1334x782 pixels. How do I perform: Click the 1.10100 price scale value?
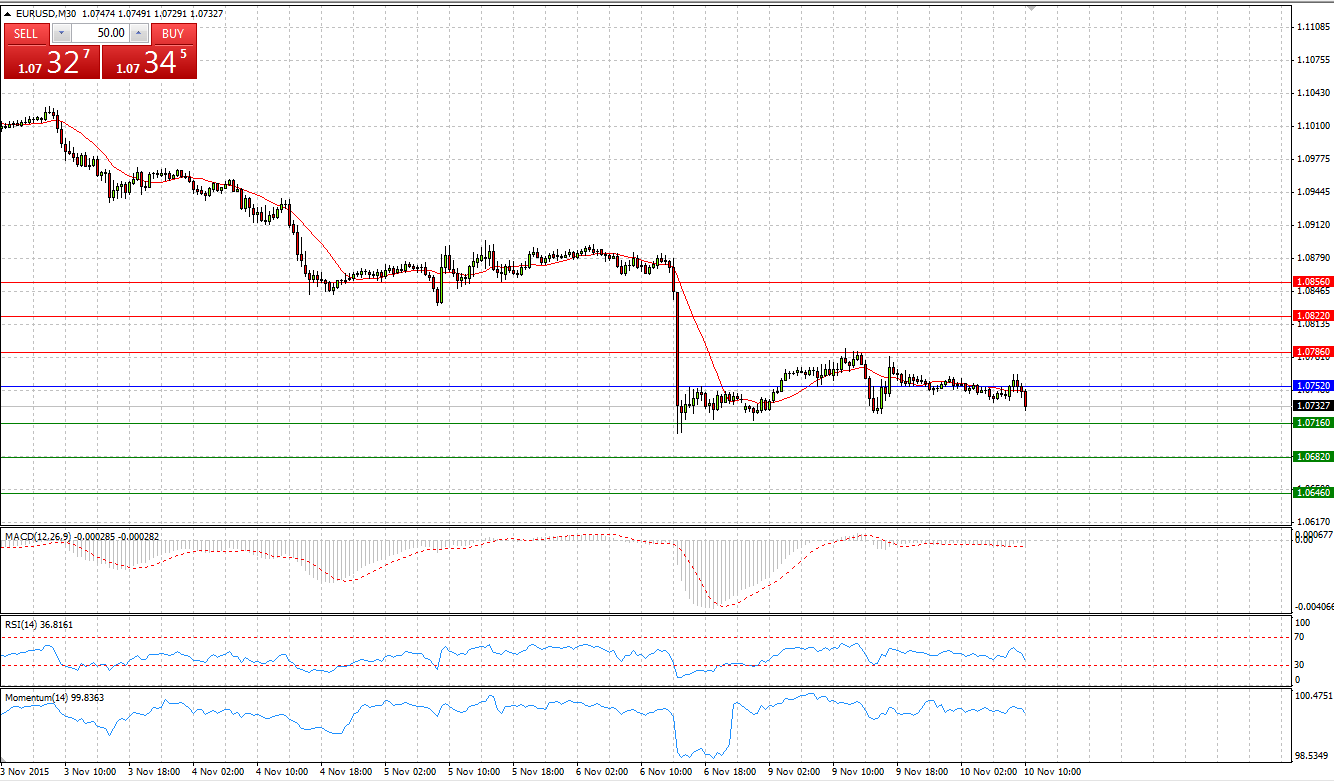coord(1312,126)
